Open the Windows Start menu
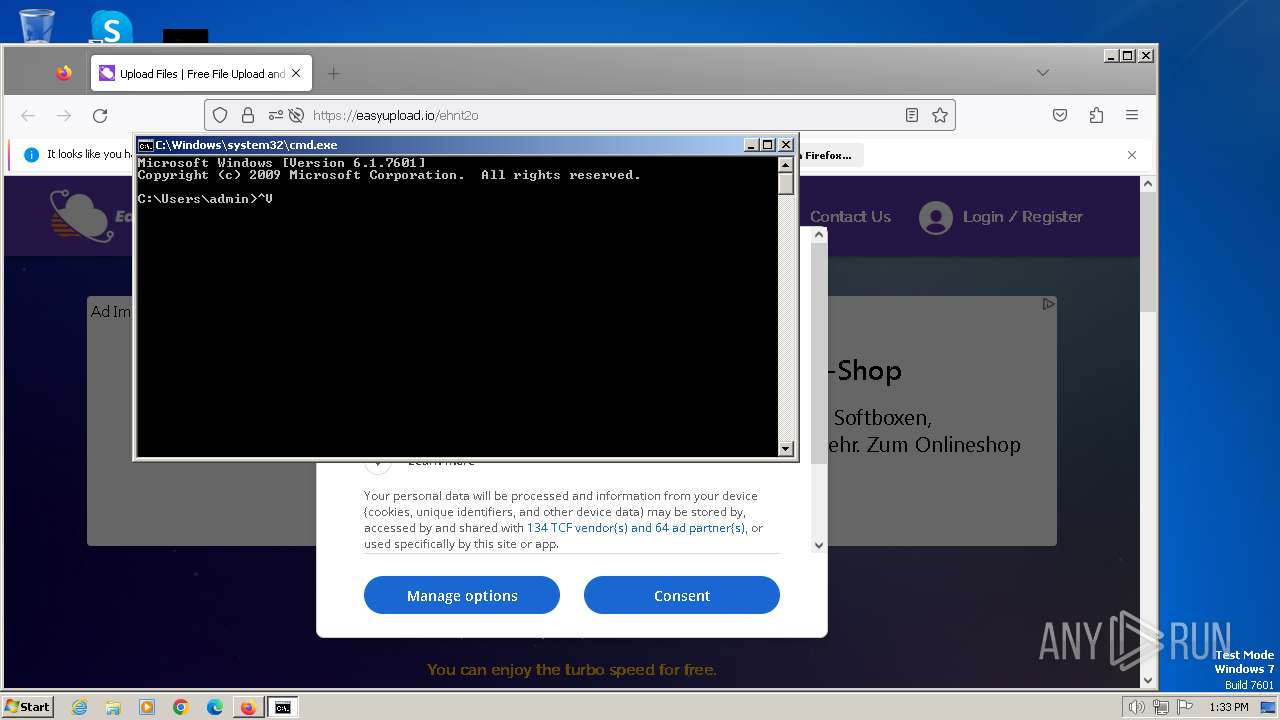The width and height of the screenshot is (1280, 720). (x=28, y=707)
